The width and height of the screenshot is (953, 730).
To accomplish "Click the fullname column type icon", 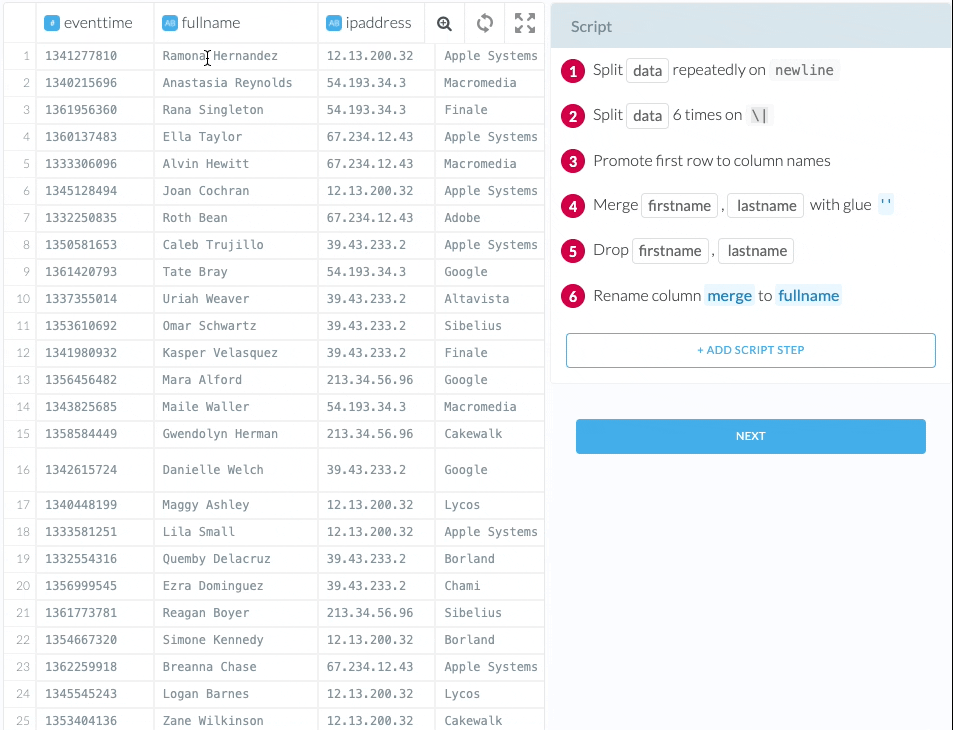I will [169, 23].
